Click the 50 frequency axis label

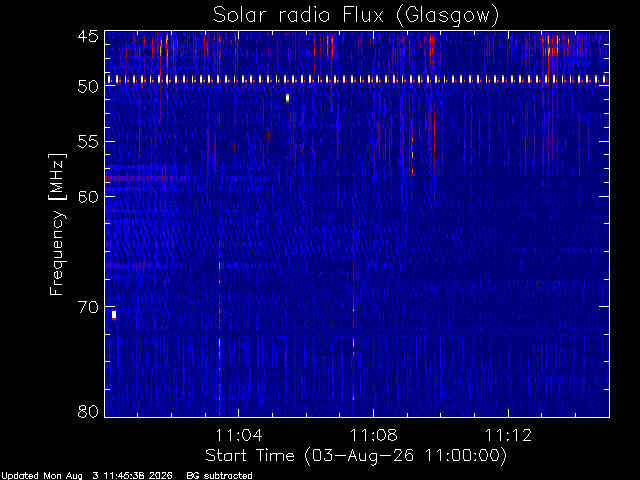88,87
